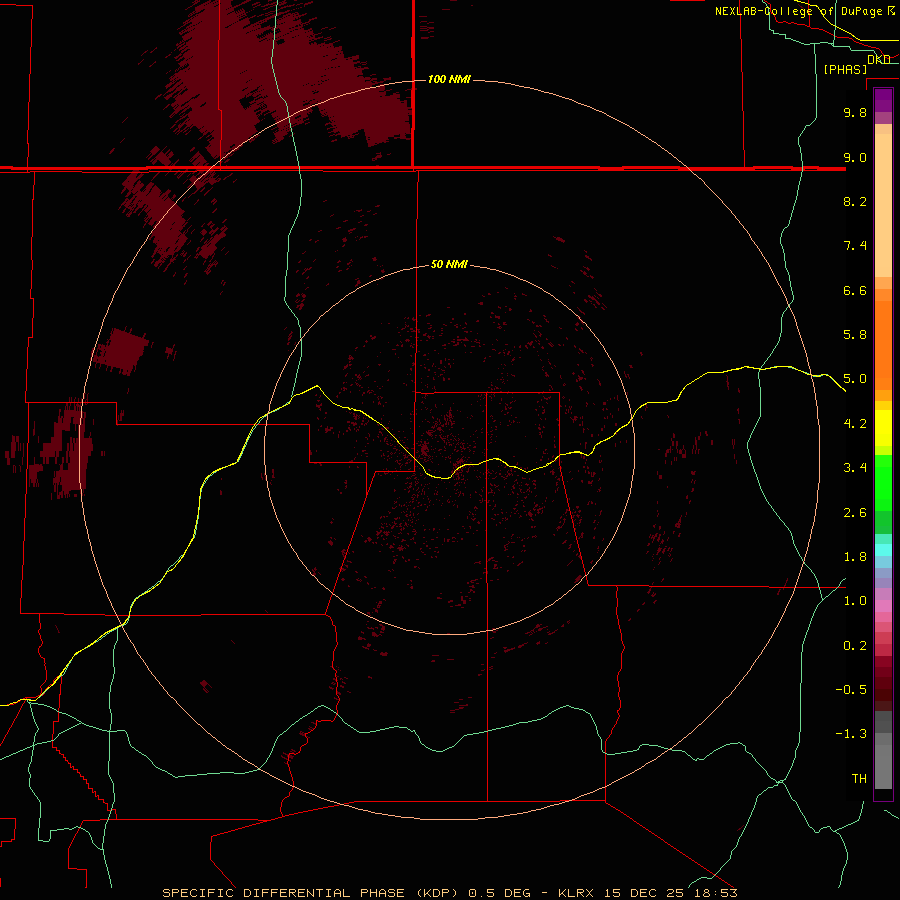900x900 pixels.
Task: Click the pink band of the color bar
Action: [x=883, y=606]
